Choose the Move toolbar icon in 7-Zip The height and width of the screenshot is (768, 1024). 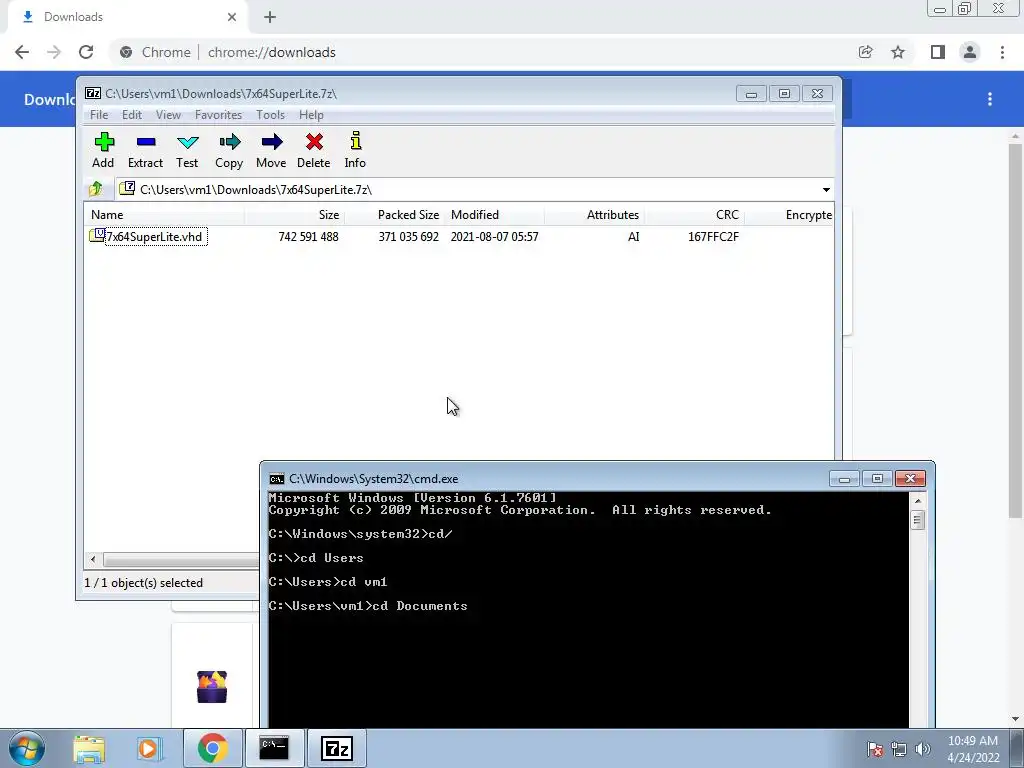[x=271, y=151]
